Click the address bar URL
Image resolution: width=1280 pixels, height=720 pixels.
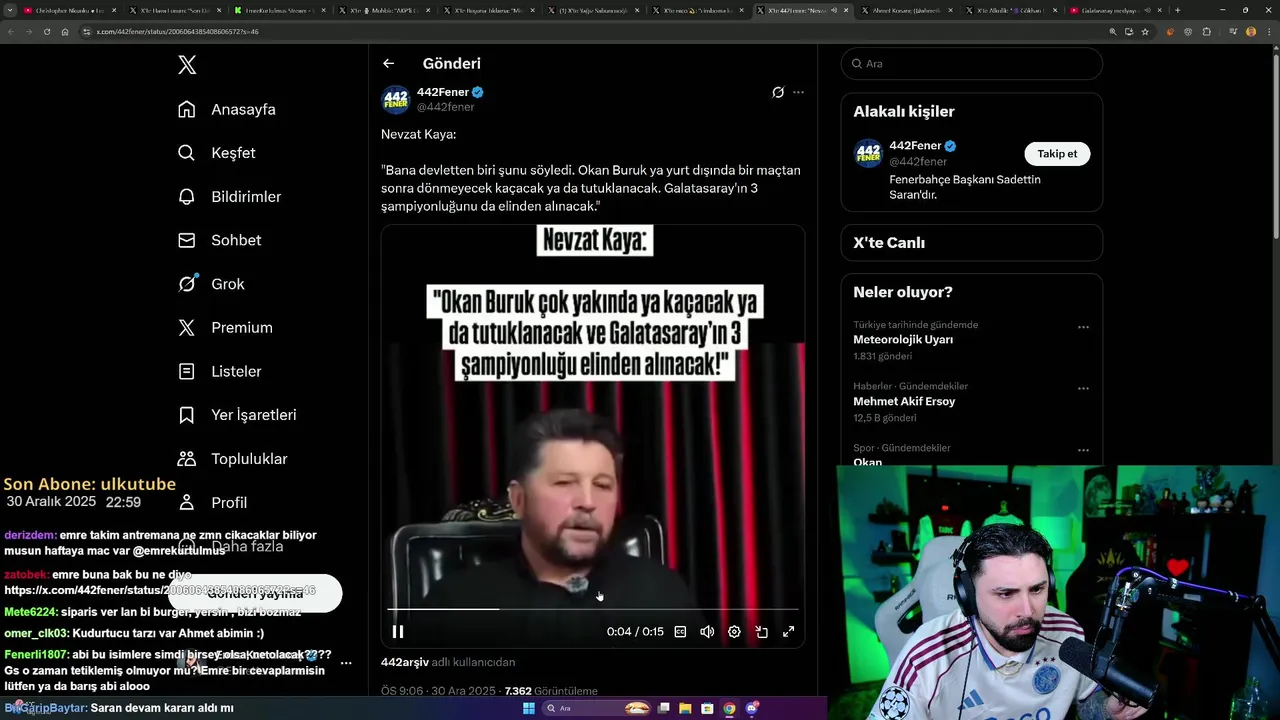pos(178,31)
